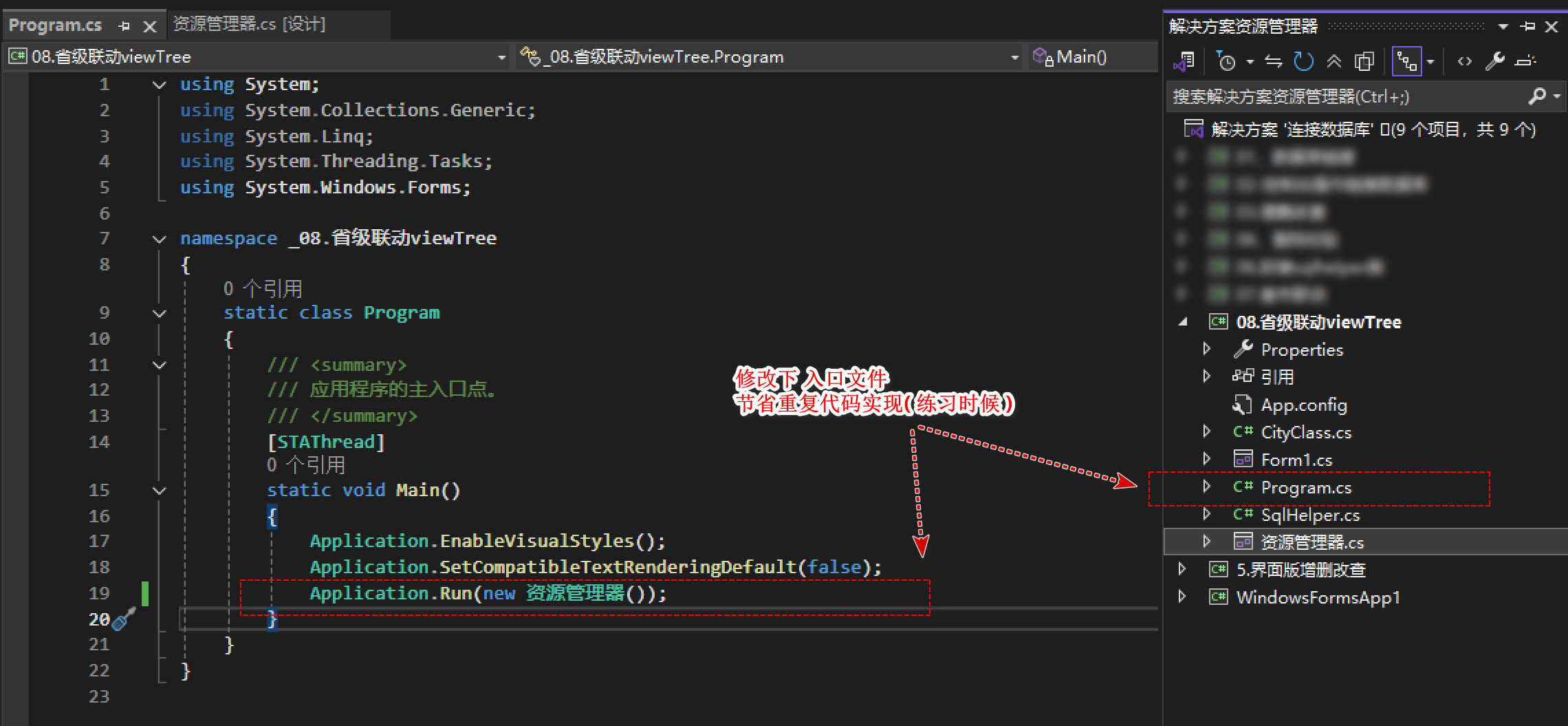Click the Sync with Active Document icon

(1273, 62)
